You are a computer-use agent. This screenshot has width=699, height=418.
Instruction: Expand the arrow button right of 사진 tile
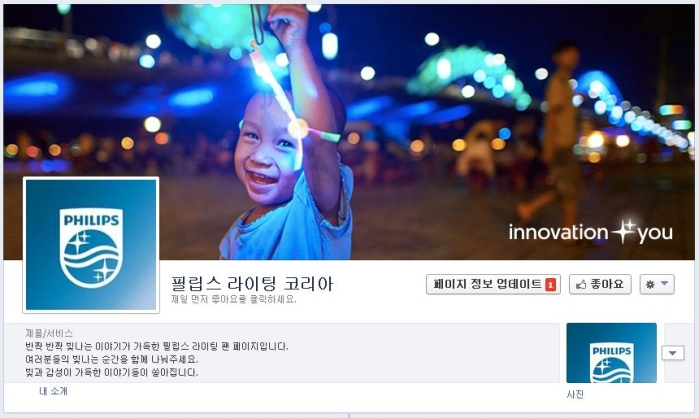click(x=673, y=353)
